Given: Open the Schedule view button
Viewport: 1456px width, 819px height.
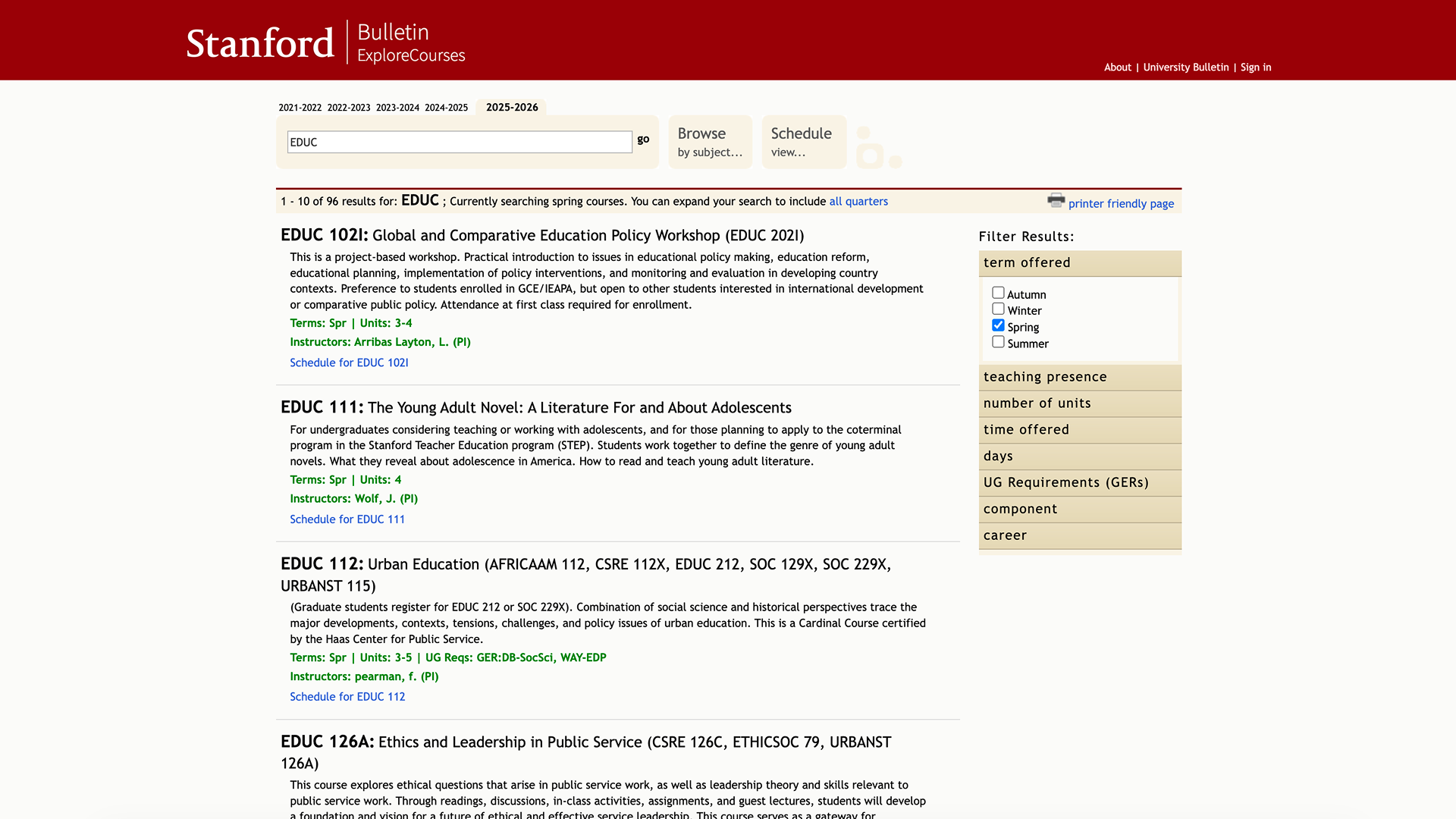Looking at the screenshot, I should [804, 142].
